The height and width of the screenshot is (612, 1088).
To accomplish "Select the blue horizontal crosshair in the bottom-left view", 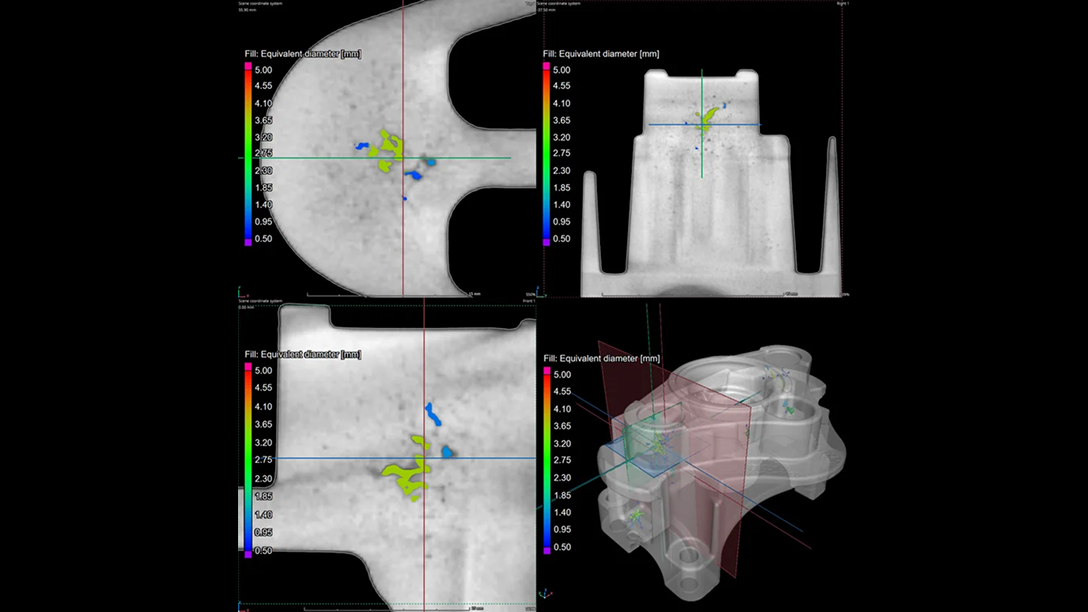I will tap(500, 458).
